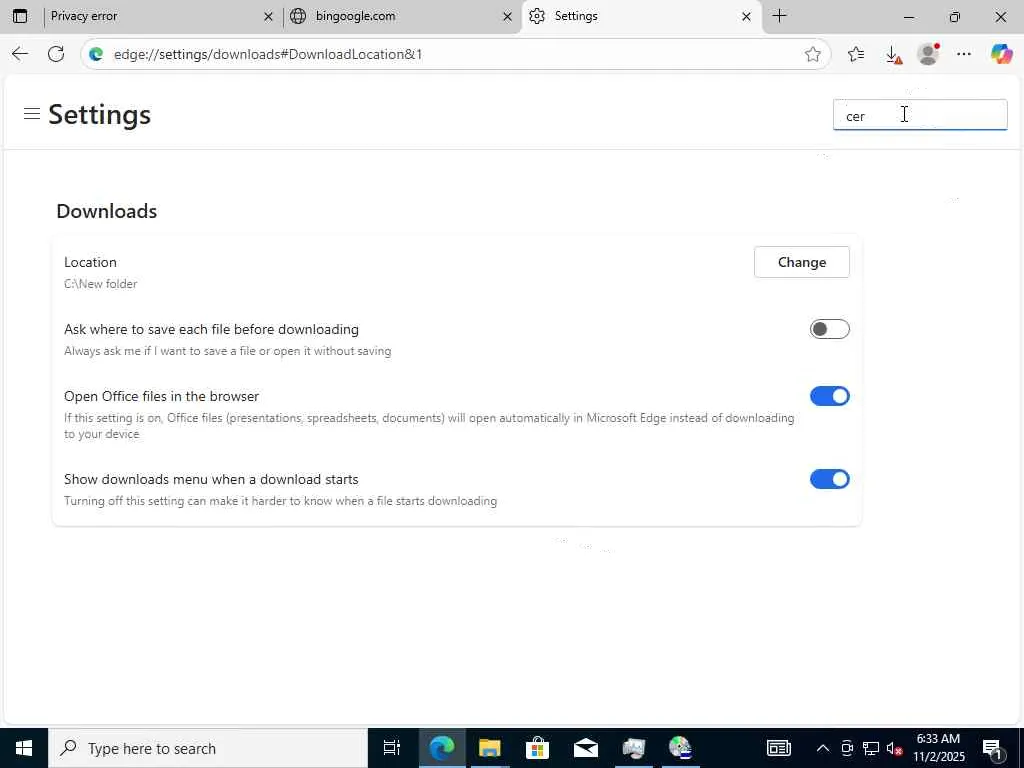Open the News and interests taskbar icon
Screen dimensions: 1024x768
pos(778,748)
